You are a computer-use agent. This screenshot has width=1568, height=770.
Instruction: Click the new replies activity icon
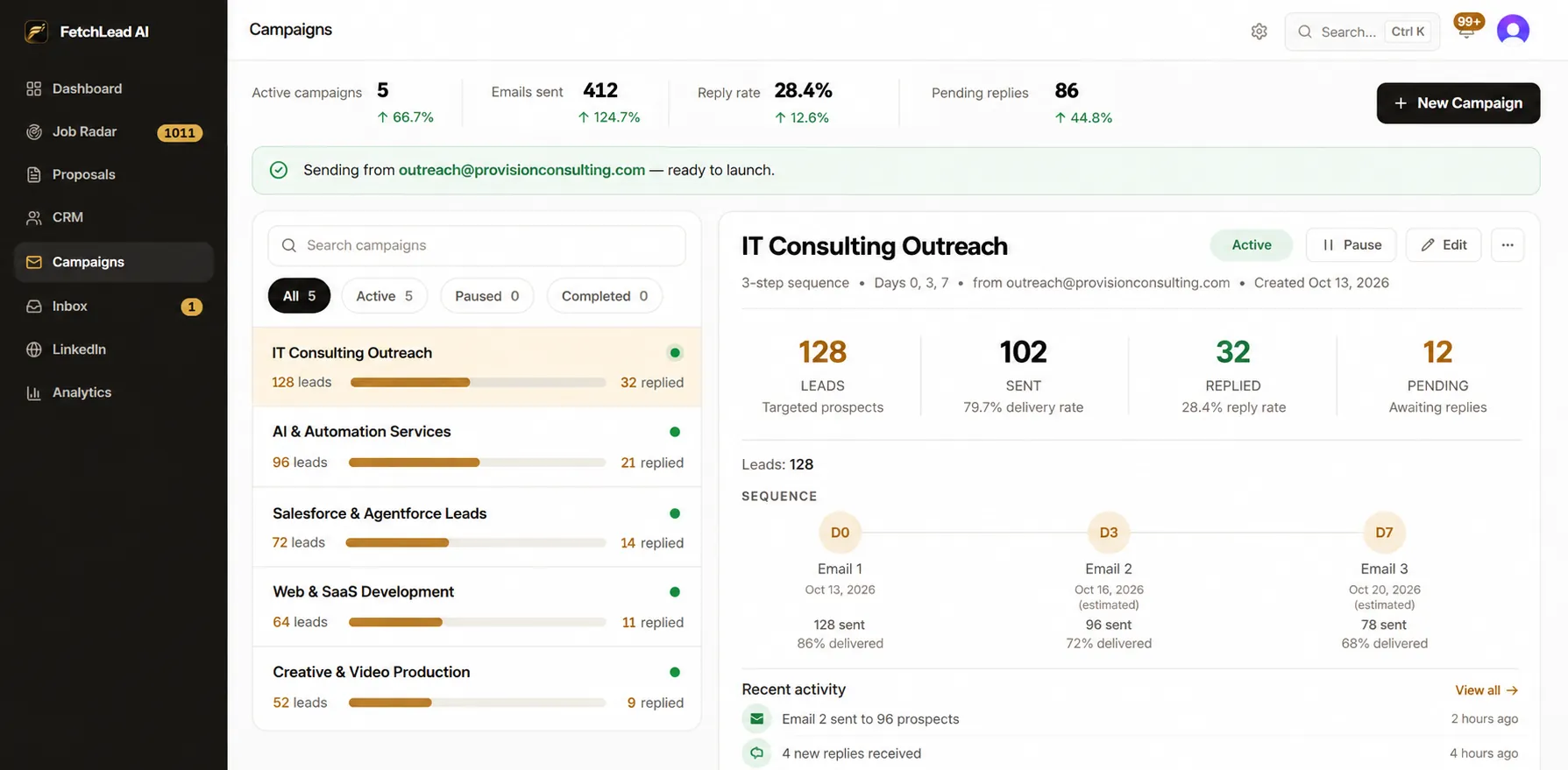coord(756,753)
